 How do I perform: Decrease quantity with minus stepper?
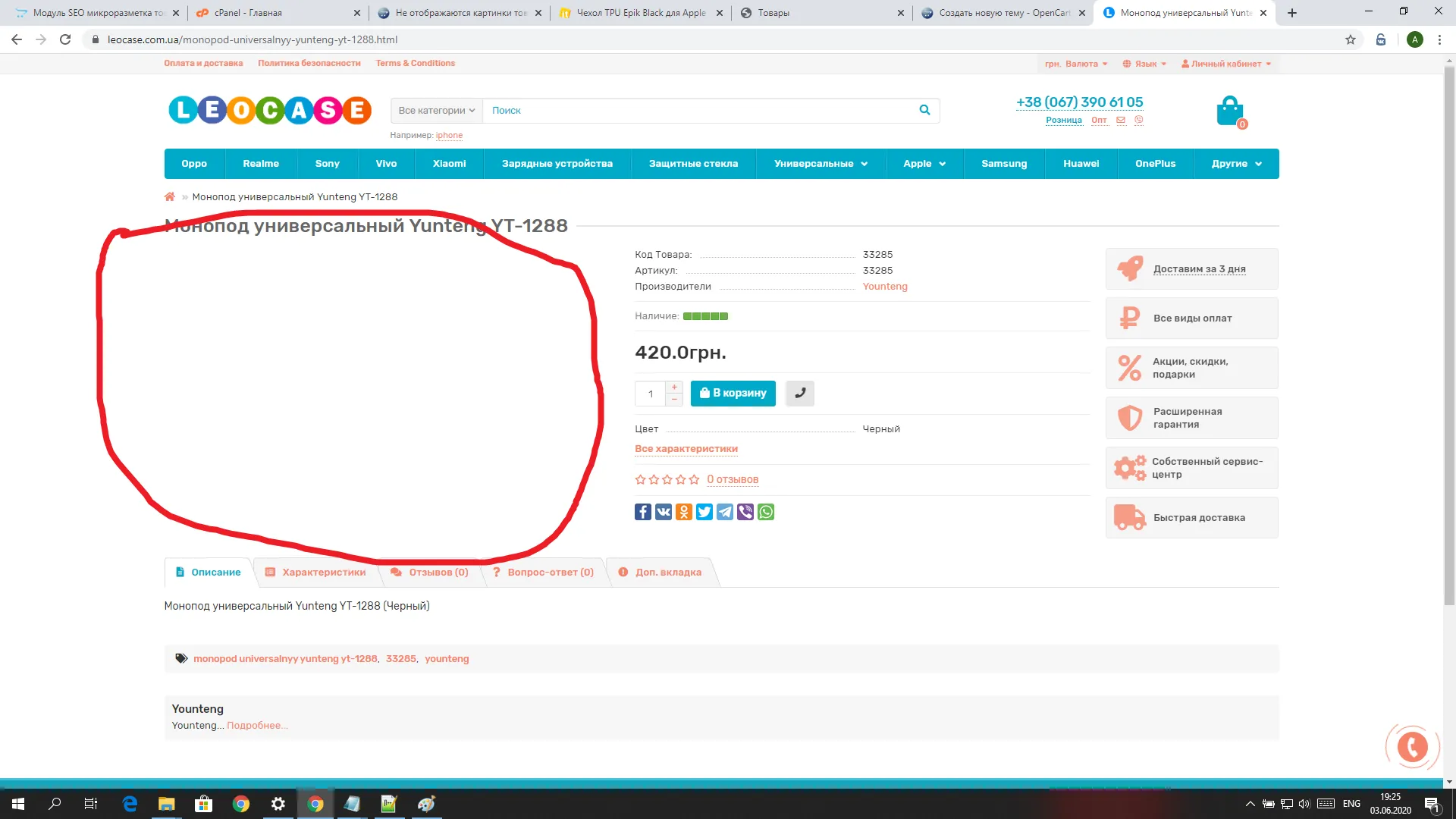point(674,400)
